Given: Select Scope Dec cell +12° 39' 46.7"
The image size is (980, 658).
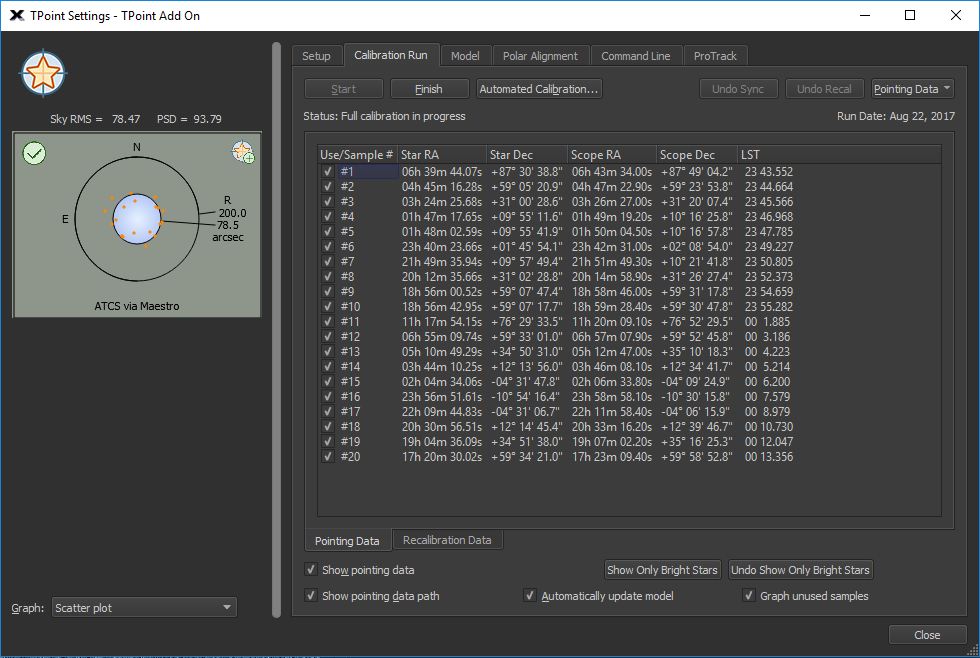Looking at the screenshot, I should [x=696, y=426].
